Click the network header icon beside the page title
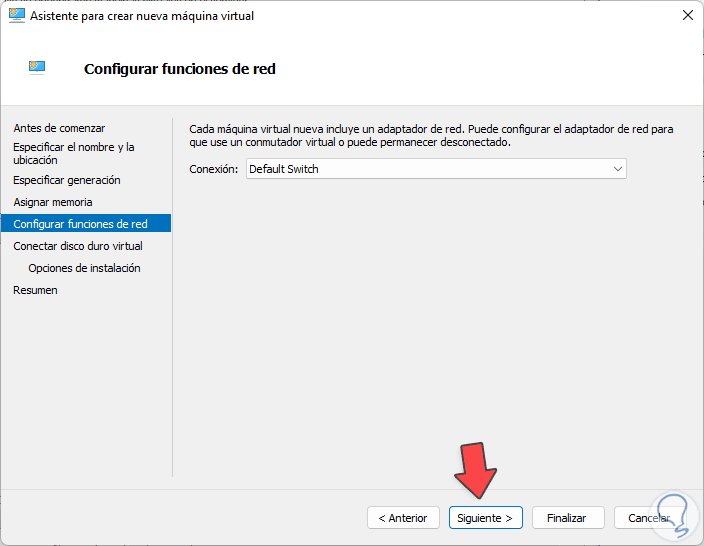The width and height of the screenshot is (704, 546). [38, 68]
